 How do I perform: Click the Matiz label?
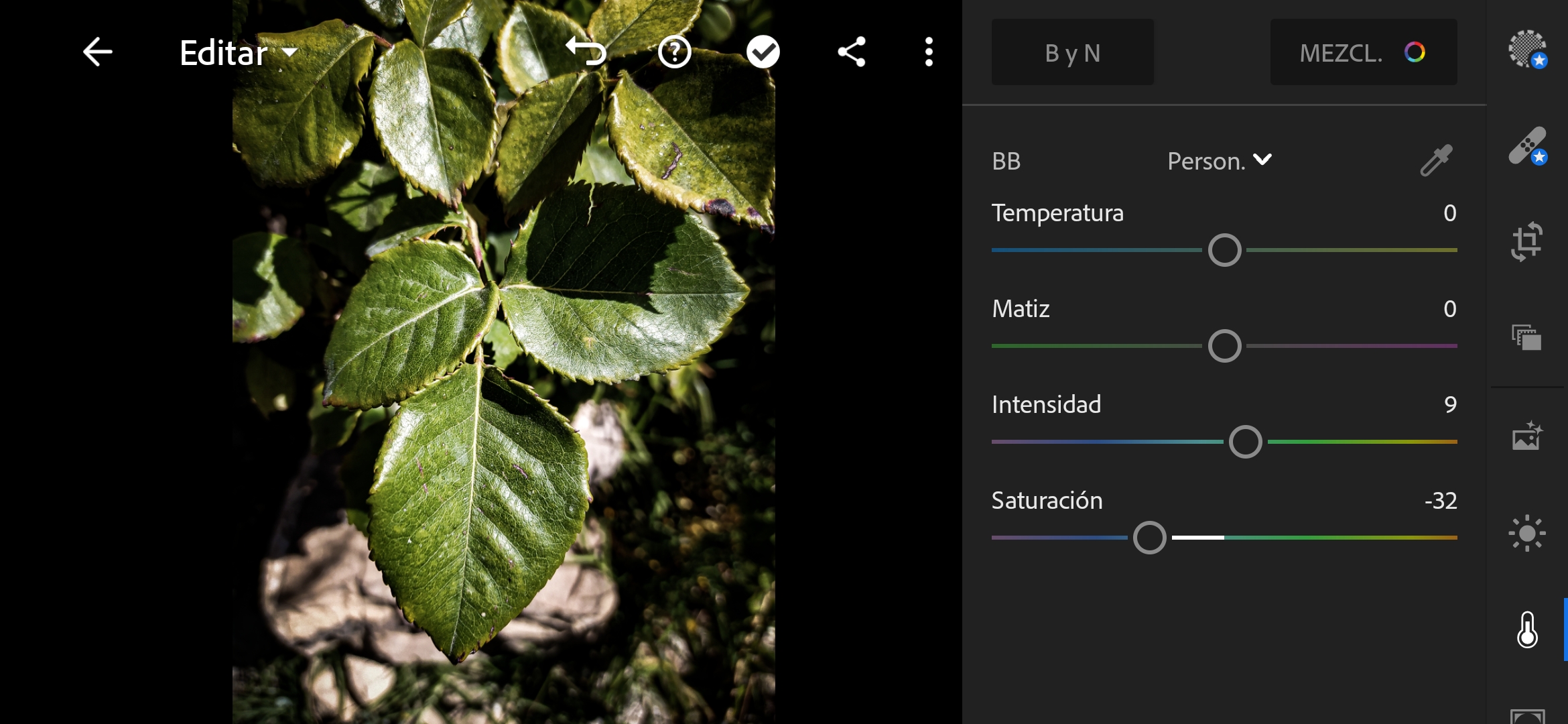click(x=1021, y=309)
